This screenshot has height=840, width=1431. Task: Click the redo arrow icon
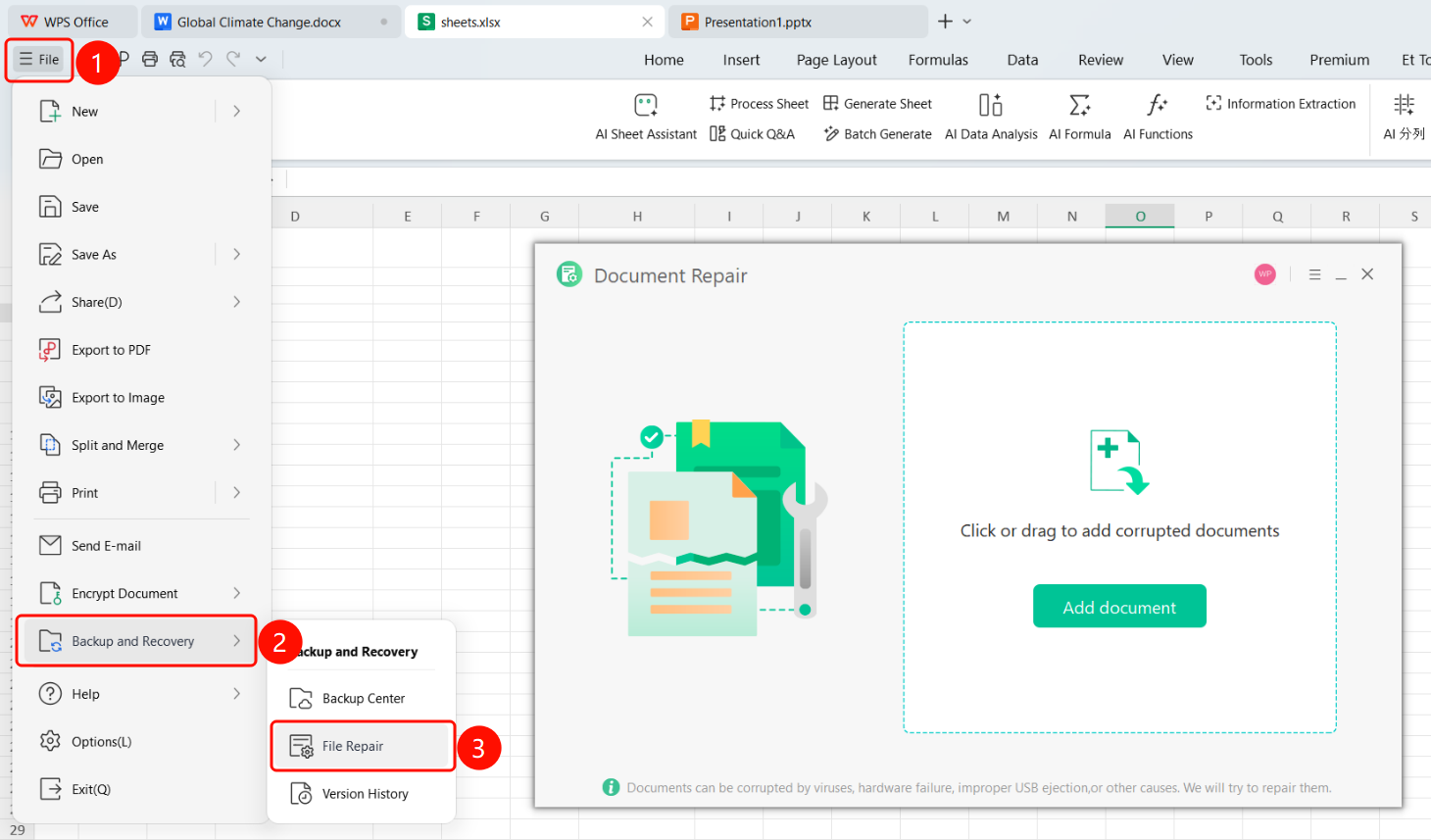233,59
